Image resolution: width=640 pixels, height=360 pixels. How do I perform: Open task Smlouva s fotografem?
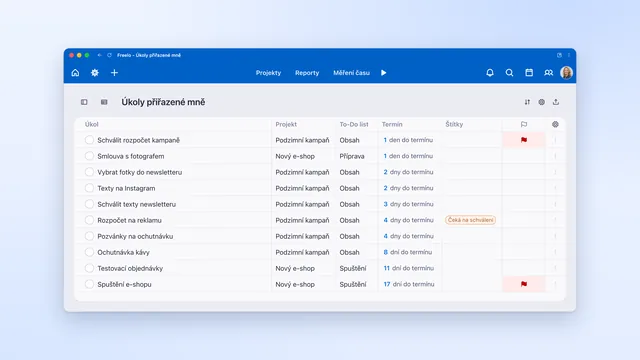131,156
